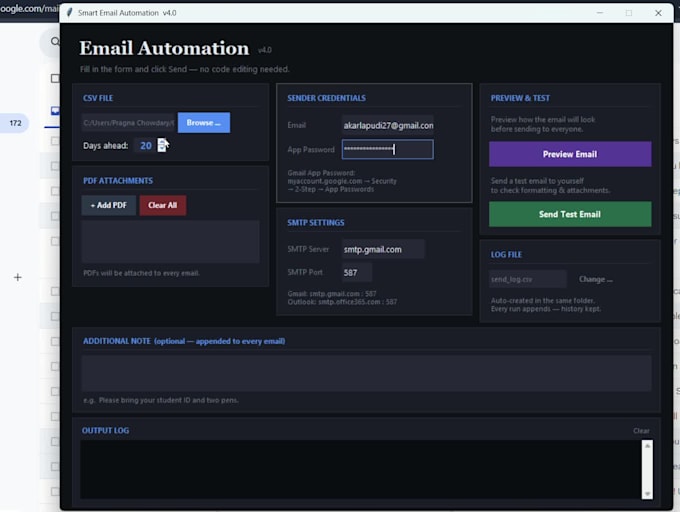Click the output log scrollbar up arrow

tap(647, 446)
